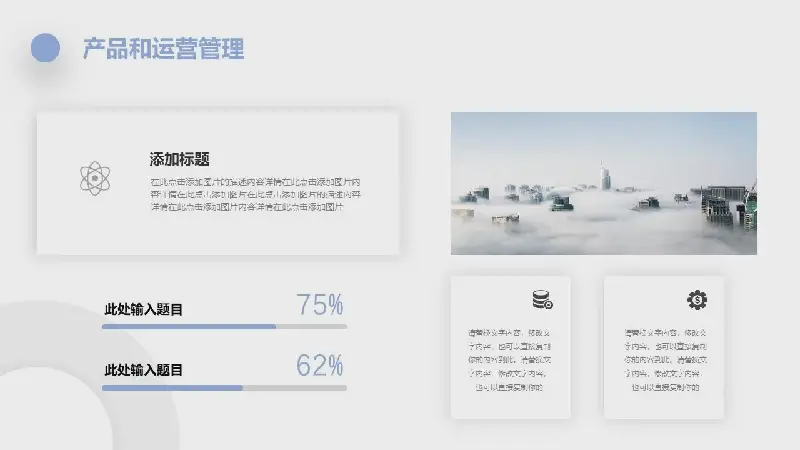Select the 75% percentage number
This screenshot has width=800, height=450.
(x=320, y=305)
